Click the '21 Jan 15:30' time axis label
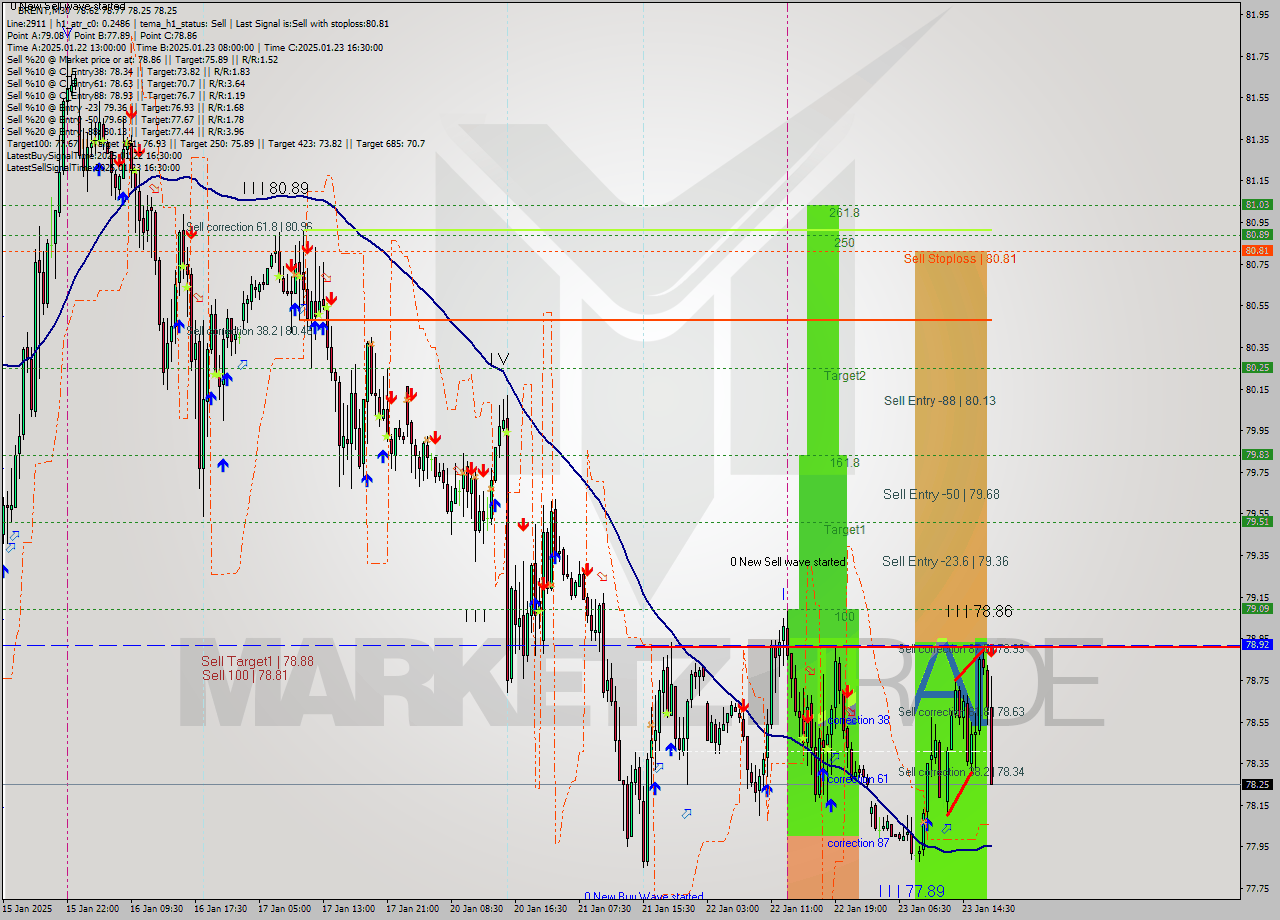Image resolution: width=1280 pixels, height=920 pixels. click(x=668, y=909)
